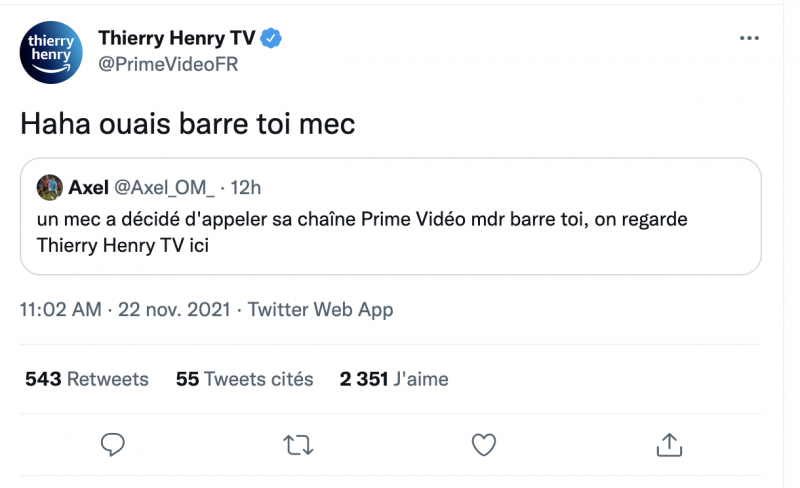Like the tweet with heart icon

pos(484,443)
